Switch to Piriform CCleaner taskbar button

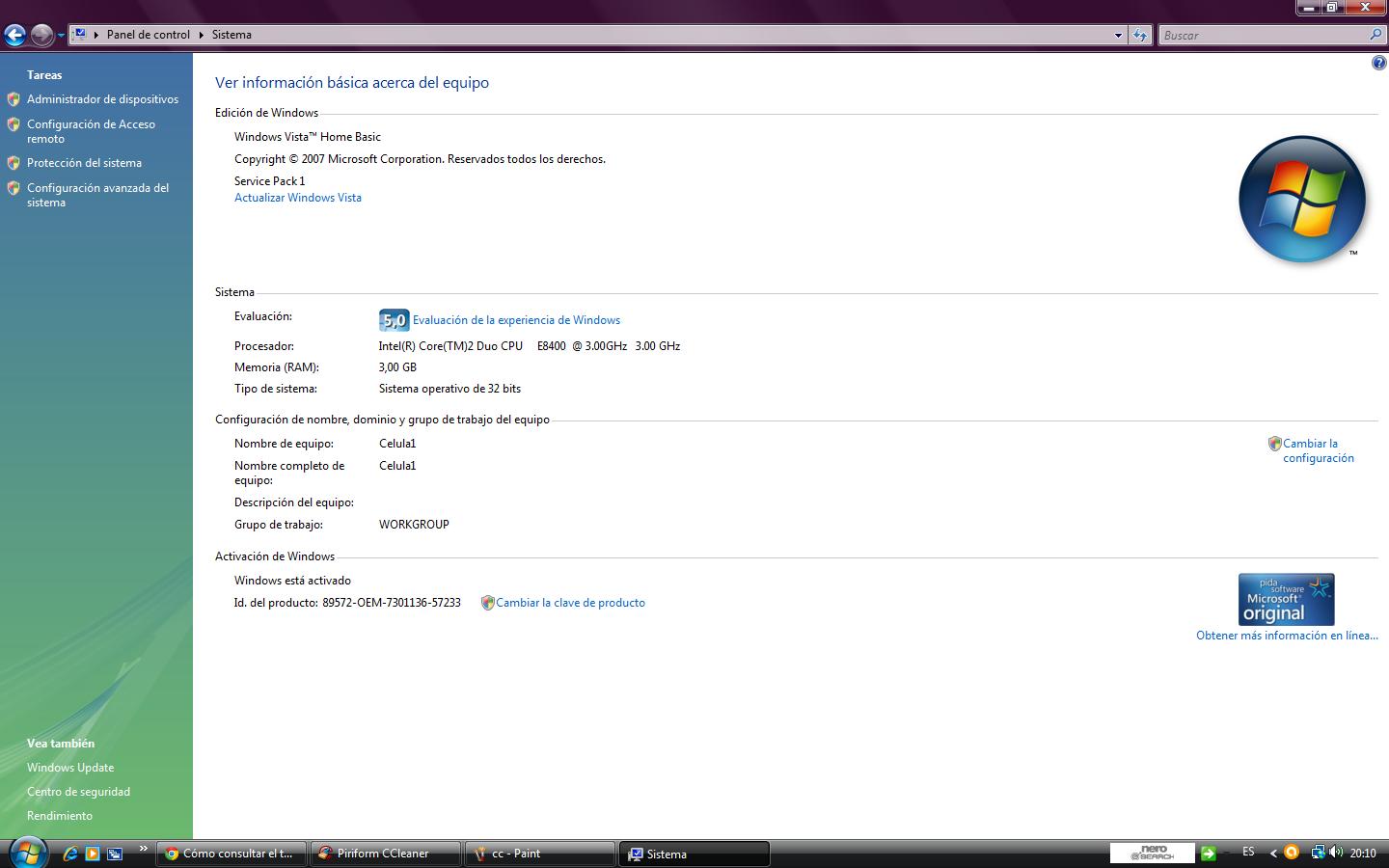click(x=385, y=854)
